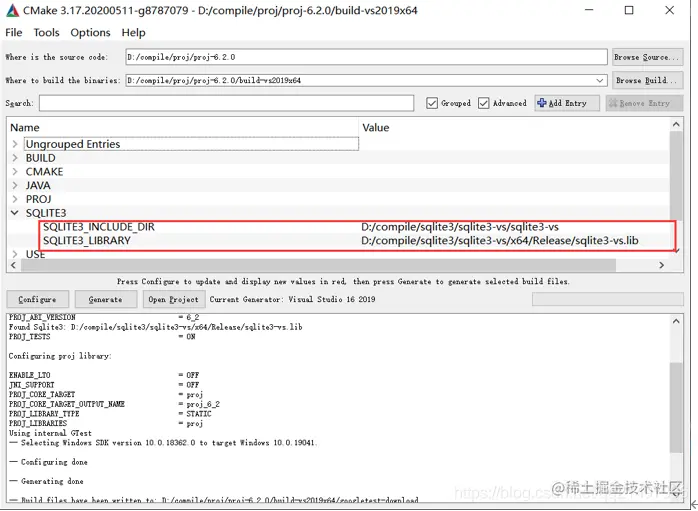
Task: Click the SQLITE3_LIBRARY value sqlite3-vs.lib path
Action: point(500,241)
